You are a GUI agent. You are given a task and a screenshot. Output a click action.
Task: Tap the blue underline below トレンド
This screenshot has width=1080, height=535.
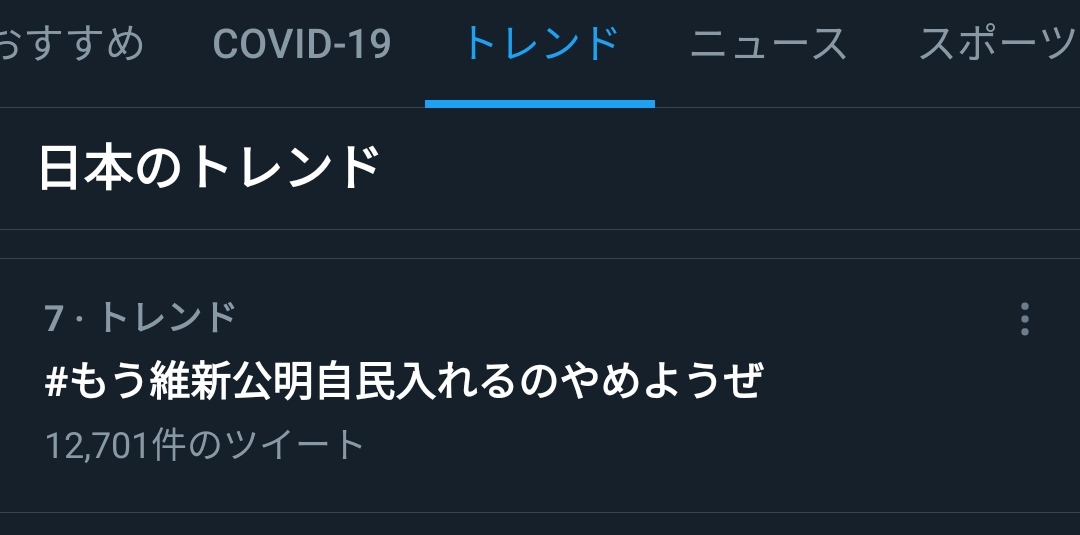[539, 104]
